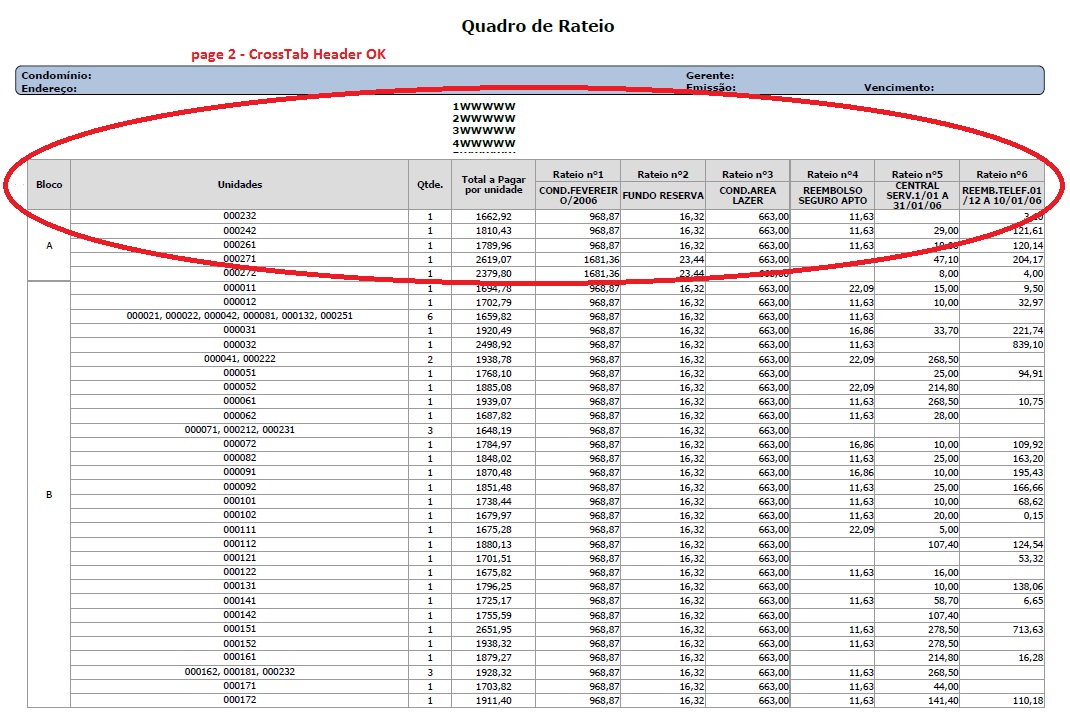Click the '3WWWWW' crosstab header line

pyautogui.click(x=484, y=130)
